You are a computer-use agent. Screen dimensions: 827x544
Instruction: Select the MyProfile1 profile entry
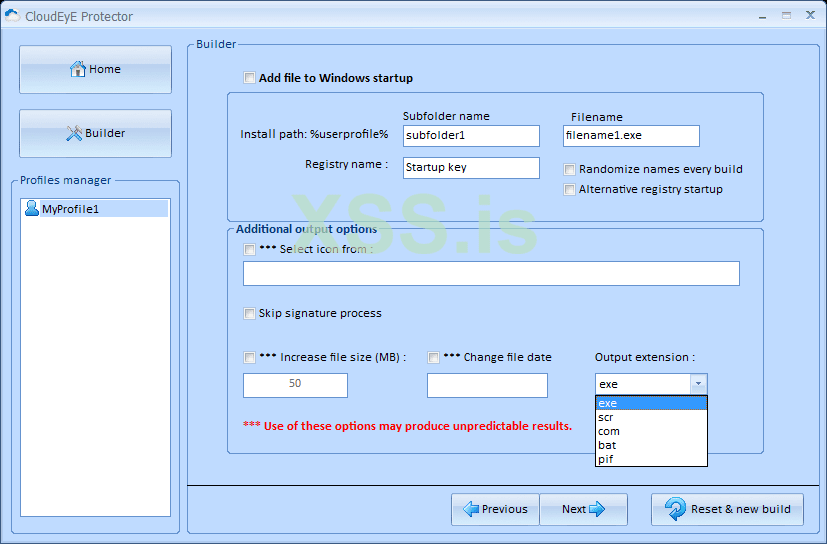[x=95, y=209]
